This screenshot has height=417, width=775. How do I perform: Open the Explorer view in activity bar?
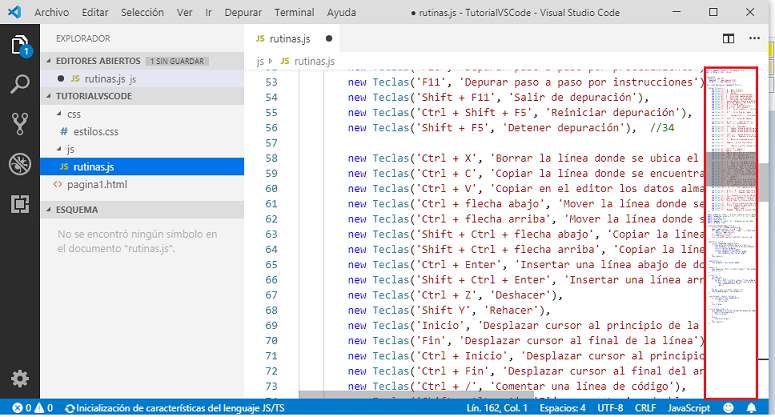(x=20, y=45)
